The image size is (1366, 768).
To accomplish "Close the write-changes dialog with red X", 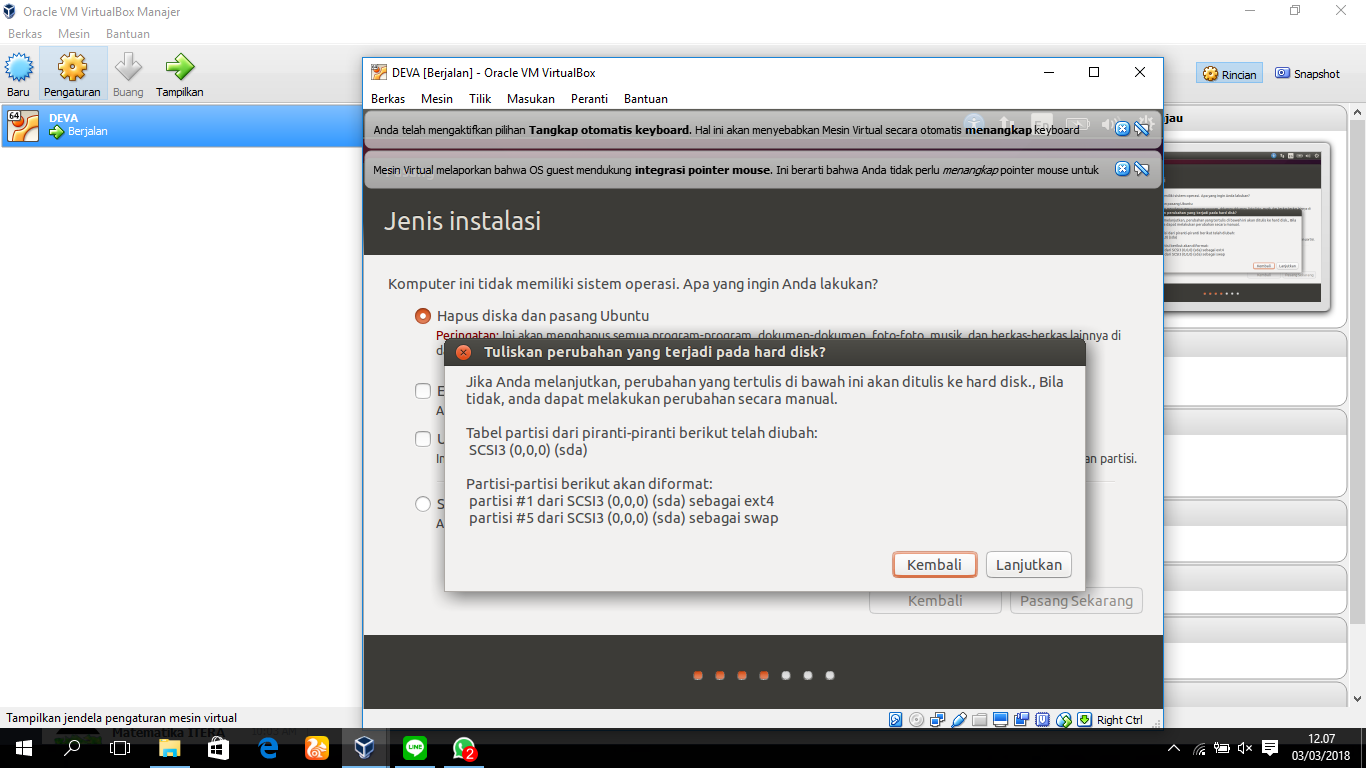I will 463,353.
